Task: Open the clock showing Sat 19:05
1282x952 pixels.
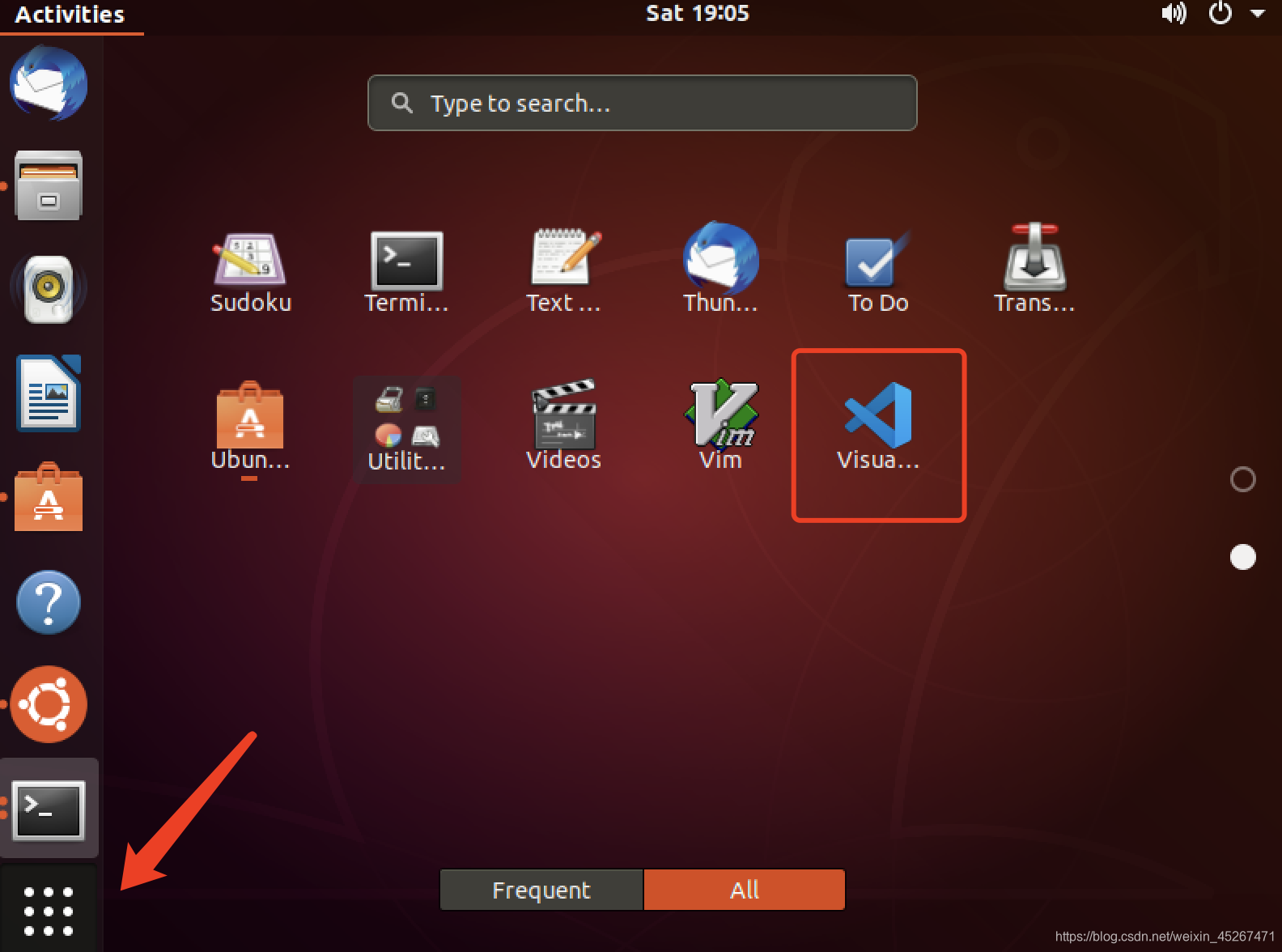Action: click(698, 13)
